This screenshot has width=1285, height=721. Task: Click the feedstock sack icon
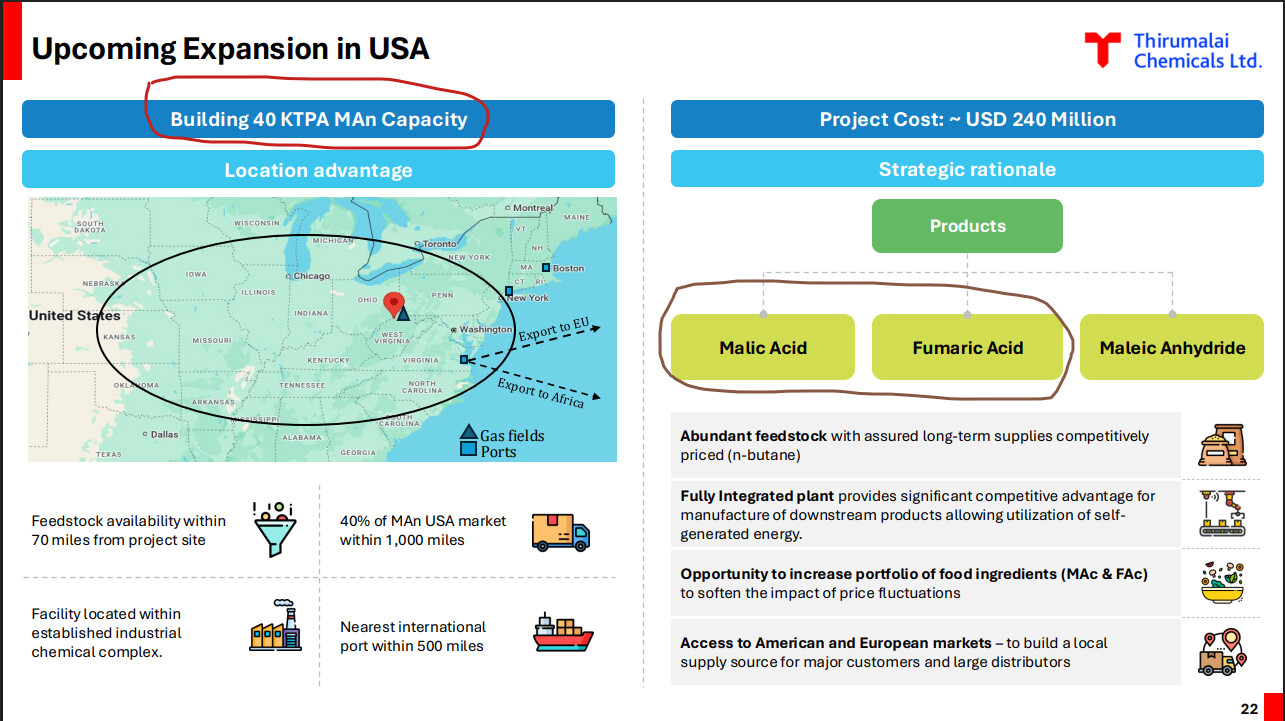point(1222,448)
